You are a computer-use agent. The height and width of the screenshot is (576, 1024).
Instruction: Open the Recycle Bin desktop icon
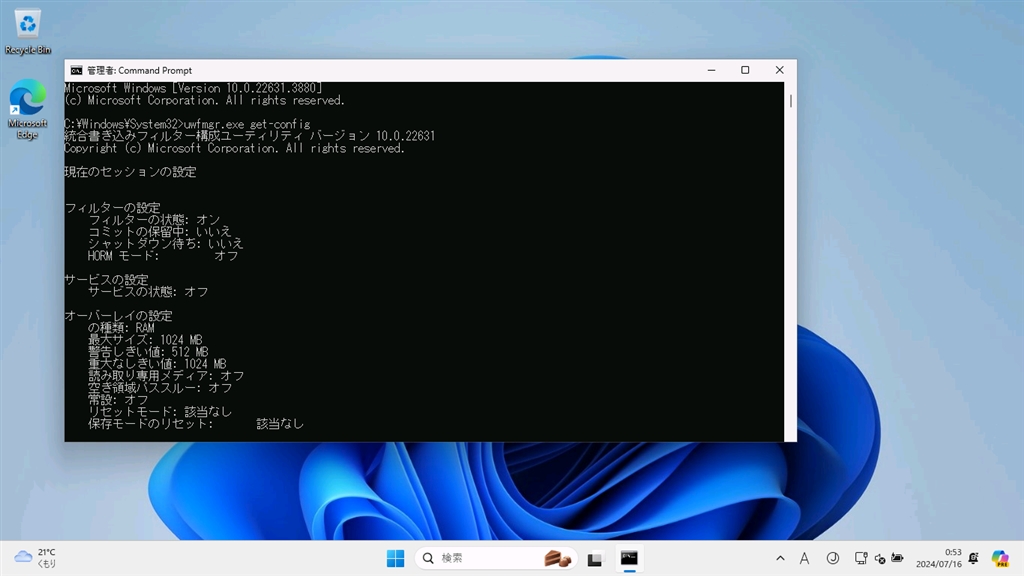tap(27, 31)
